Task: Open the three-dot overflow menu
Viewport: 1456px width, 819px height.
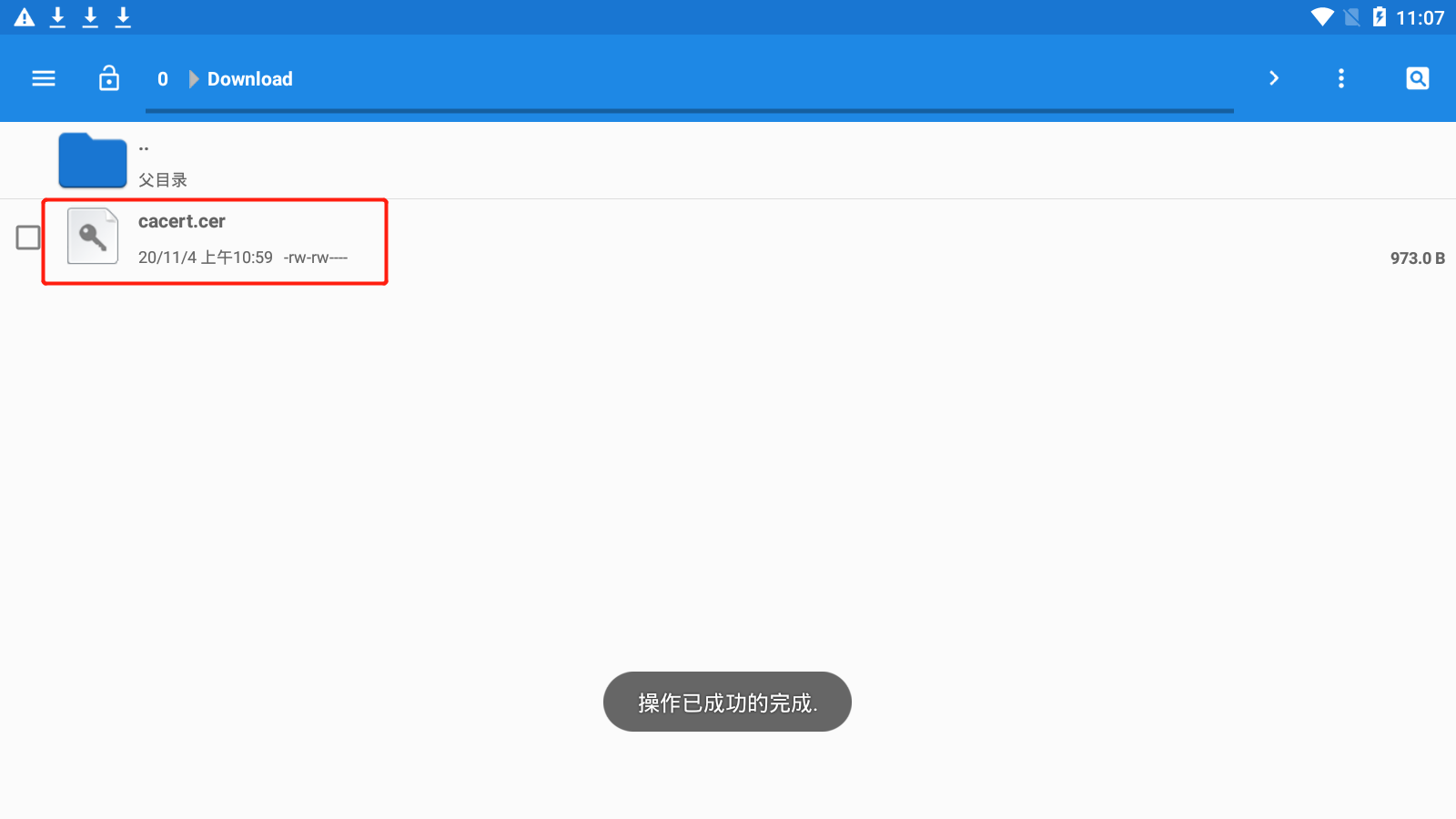Action: [x=1341, y=78]
